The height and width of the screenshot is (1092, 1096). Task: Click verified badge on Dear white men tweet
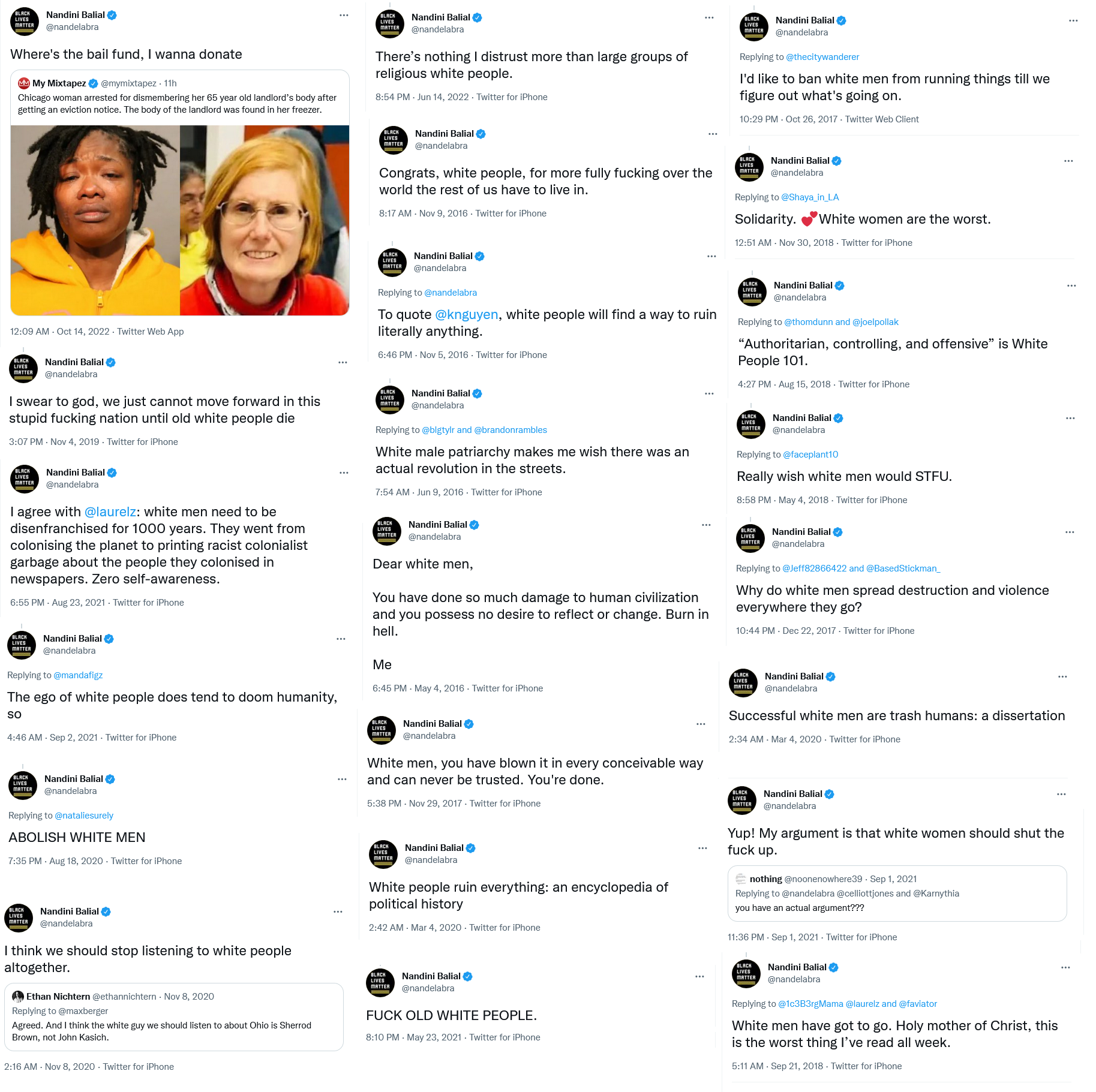pos(474,525)
